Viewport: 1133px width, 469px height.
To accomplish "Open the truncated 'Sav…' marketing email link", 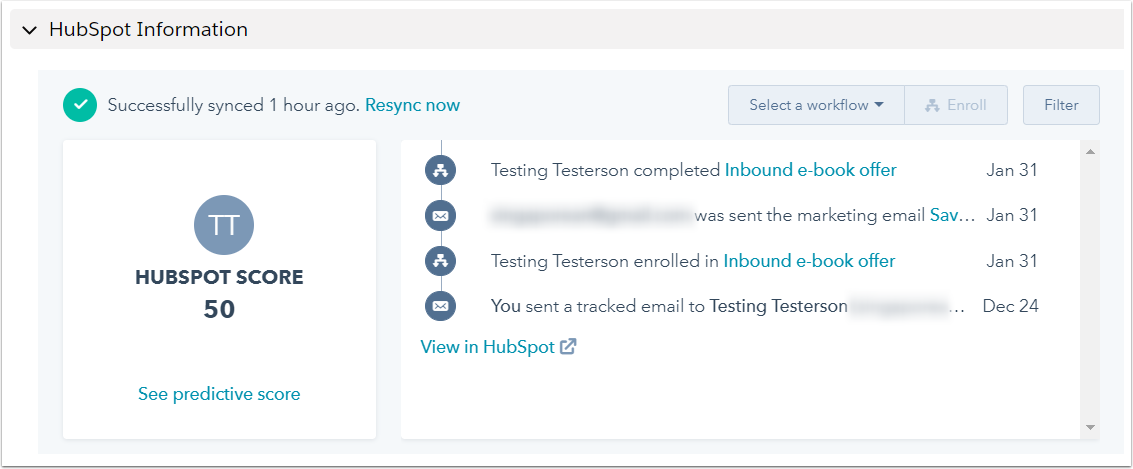I will [x=952, y=215].
